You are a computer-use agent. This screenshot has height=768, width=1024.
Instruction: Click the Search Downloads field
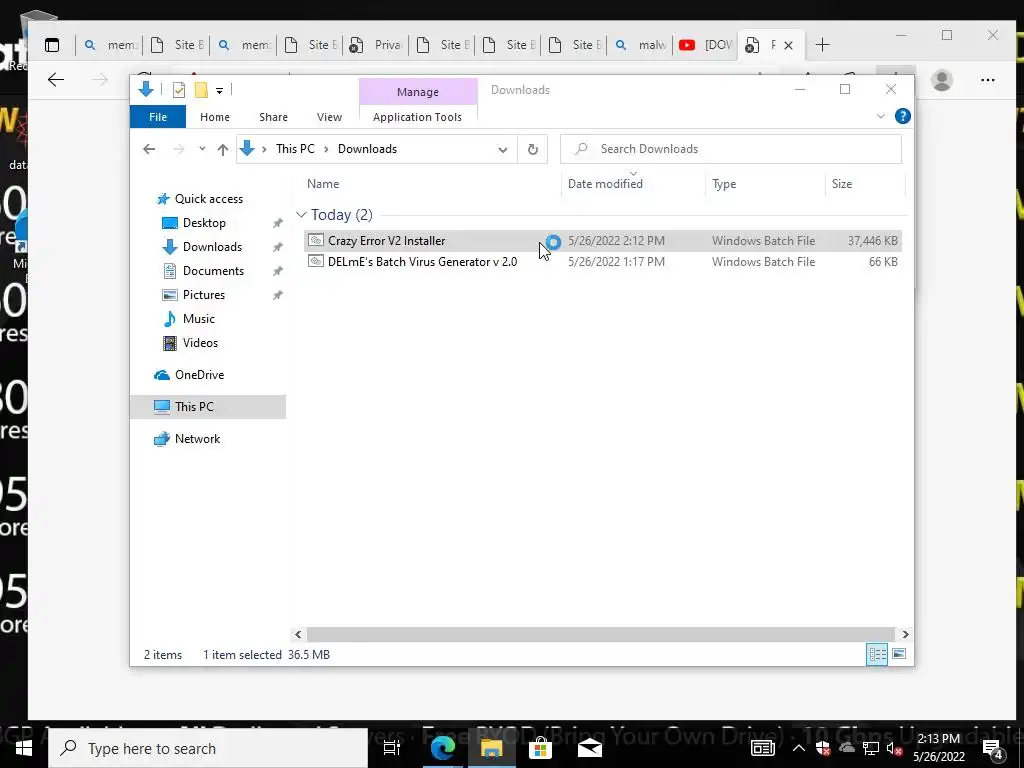[731, 149]
